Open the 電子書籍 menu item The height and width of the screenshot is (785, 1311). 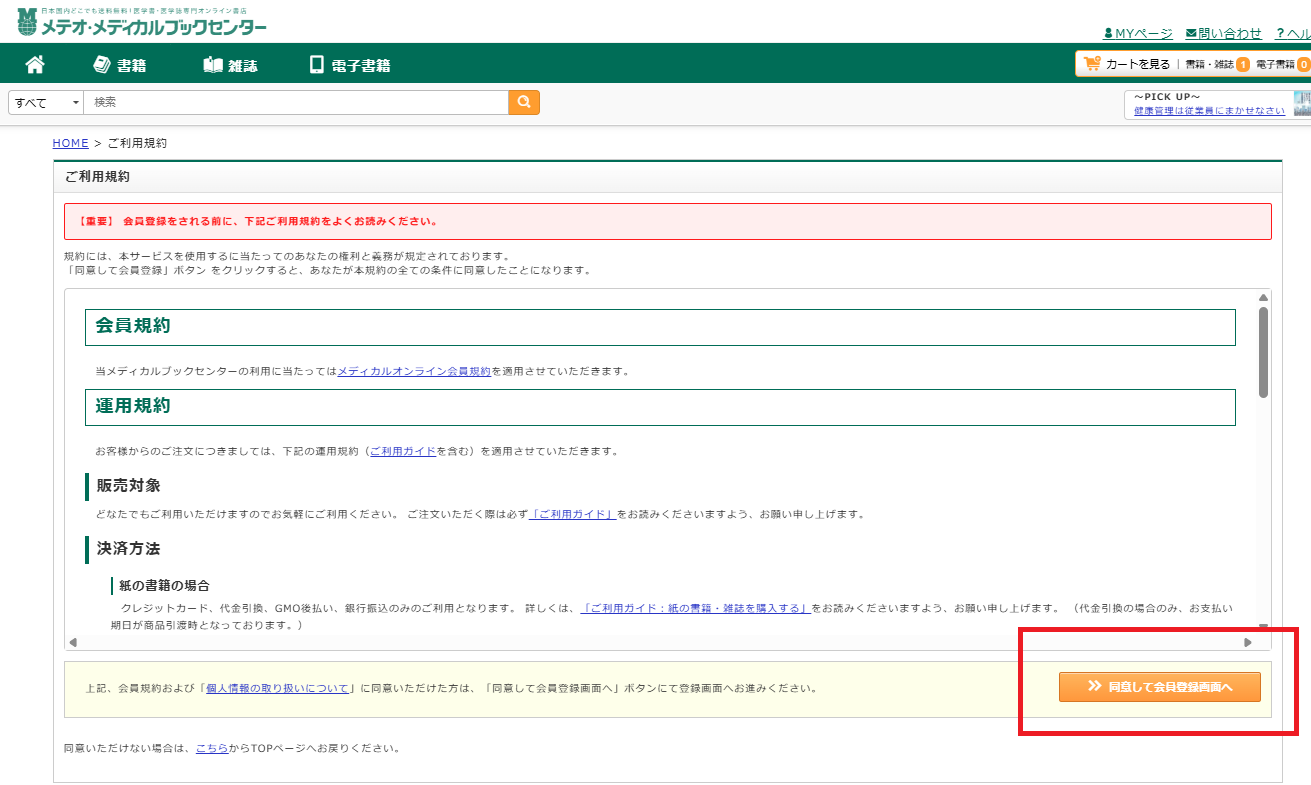point(350,65)
